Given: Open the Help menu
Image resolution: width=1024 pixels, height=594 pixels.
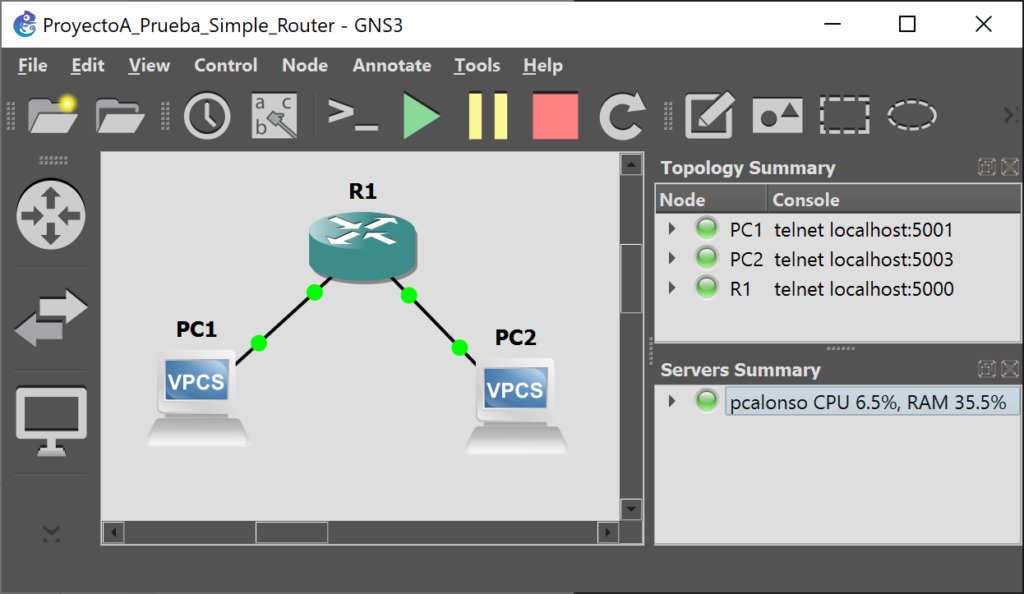Looking at the screenshot, I should pyautogui.click(x=543, y=65).
